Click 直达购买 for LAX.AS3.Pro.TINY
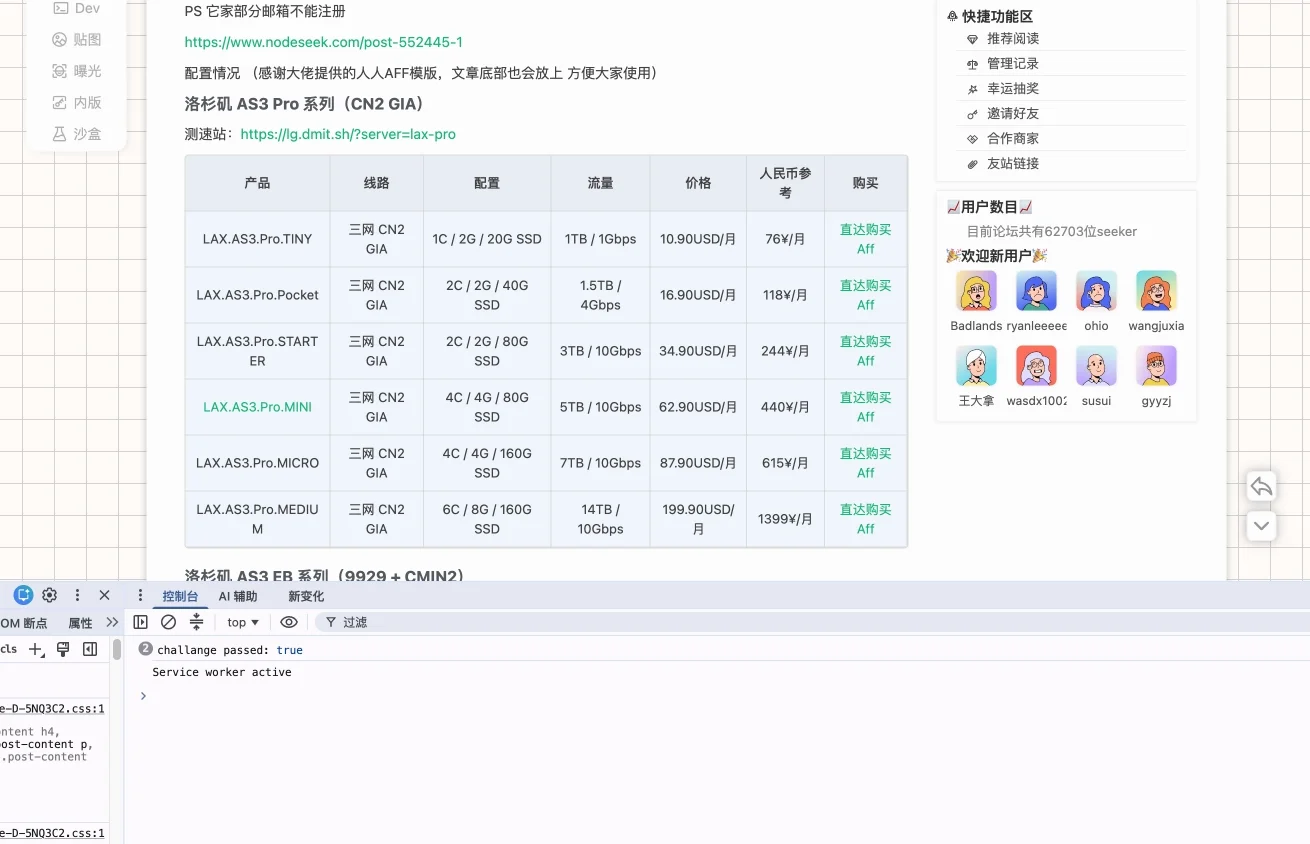 (x=865, y=229)
